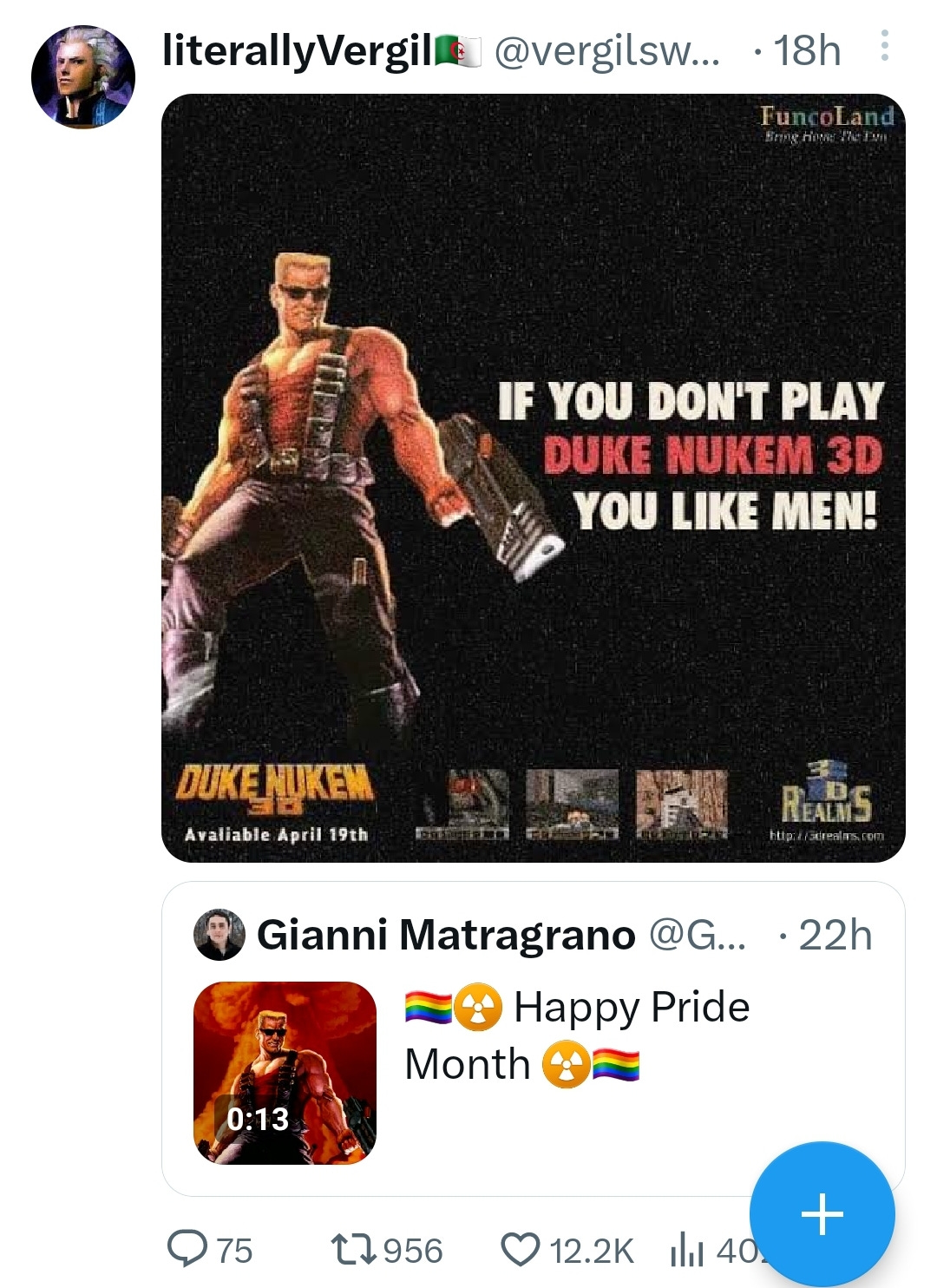Viewport: 937px width, 1288px height.
Task: Tap the literallyVergil display name
Action: [x=298, y=51]
